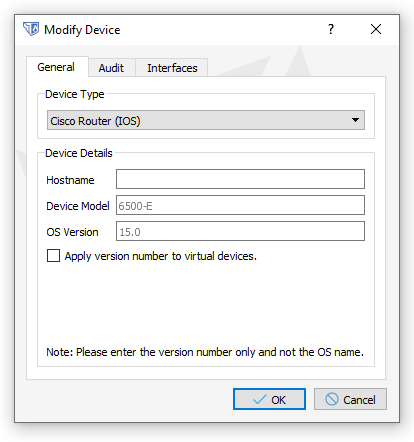This screenshot has width=414, height=442.
Task: Close the Modify Device dialog
Action: pos(376,29)
